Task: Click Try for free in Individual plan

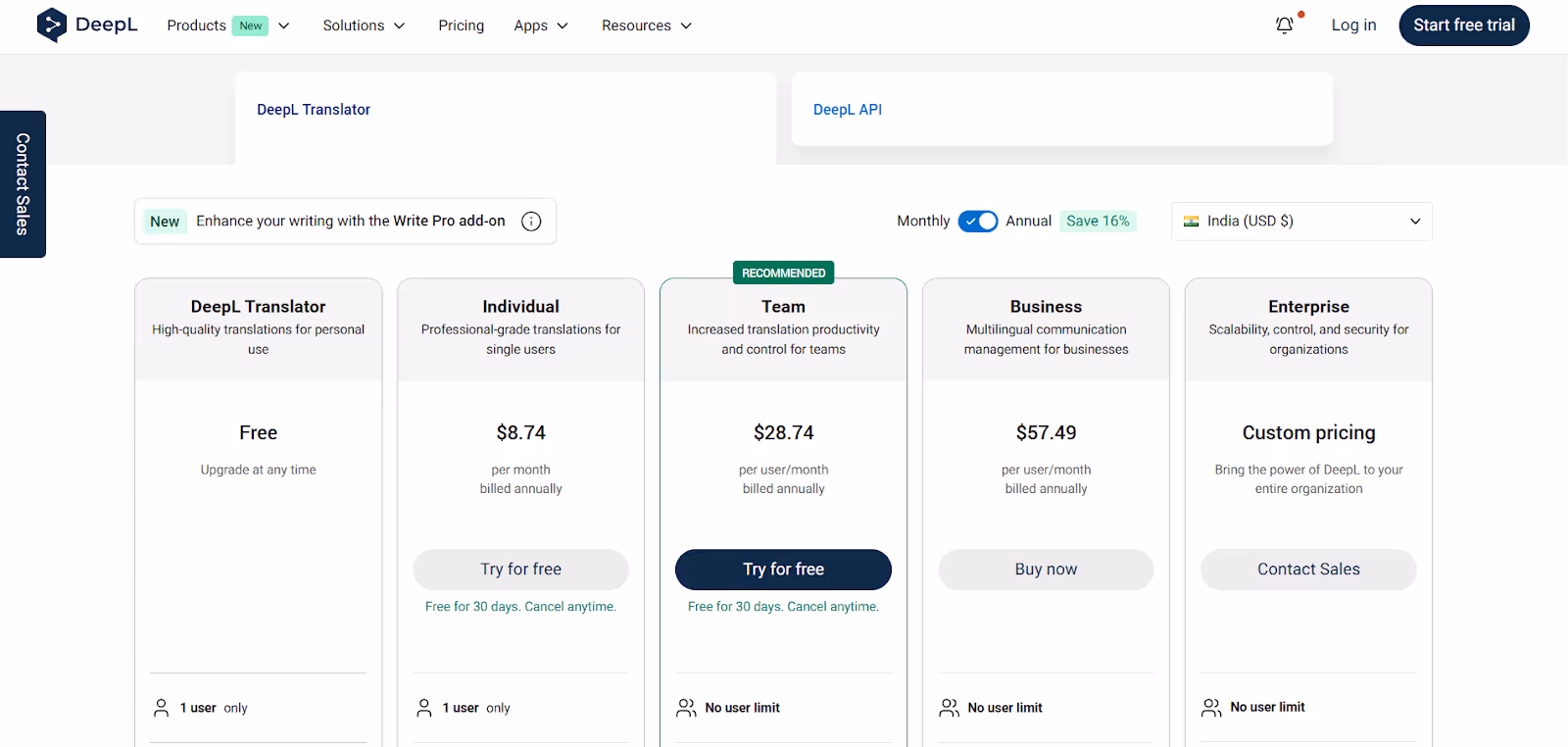Action: [521, 570]
